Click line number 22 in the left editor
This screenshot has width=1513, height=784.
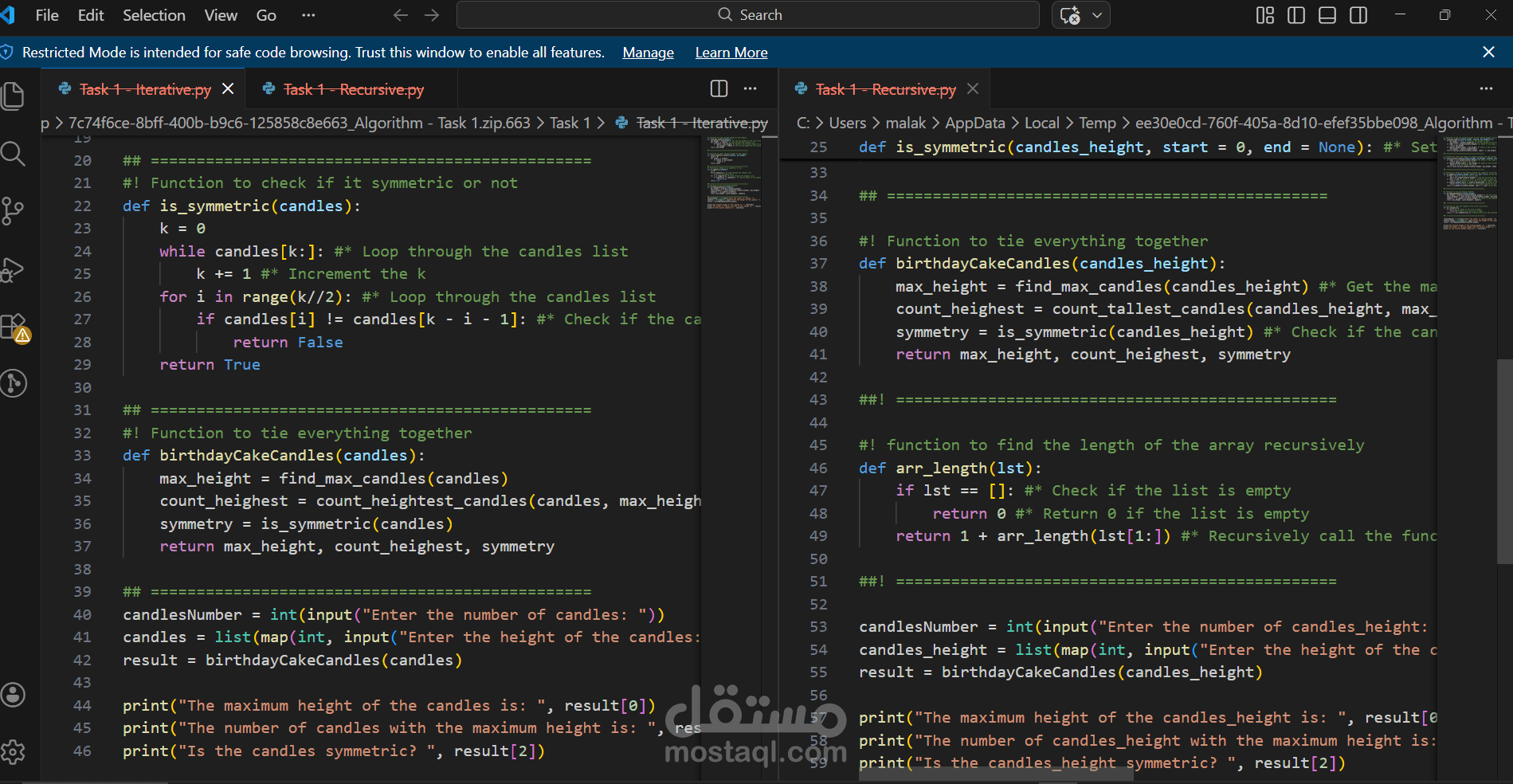click(83, 206)
